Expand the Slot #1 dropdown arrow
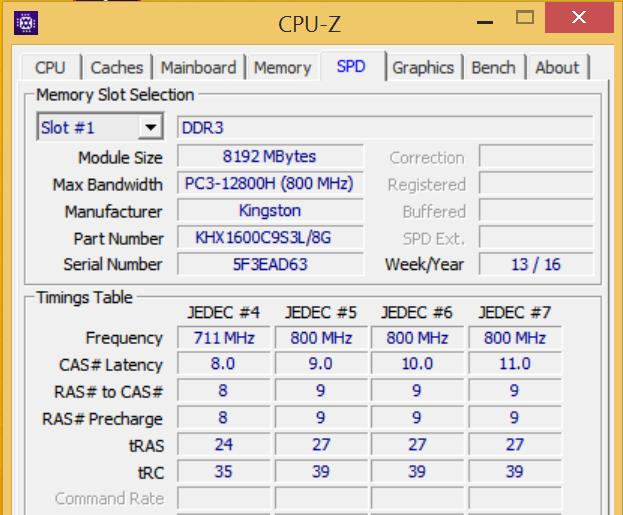Image resolution: width=623 pixels, height=515 pixels. click(x=151, y=128)
